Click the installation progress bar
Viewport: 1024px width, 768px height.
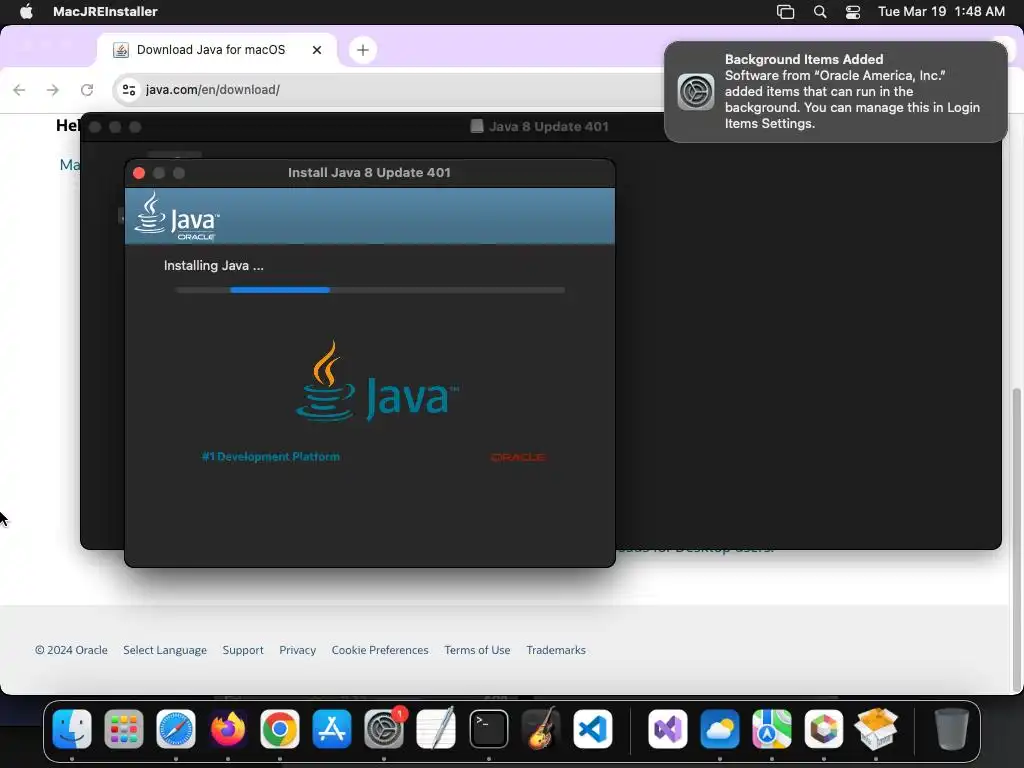(x=370, y=290)
